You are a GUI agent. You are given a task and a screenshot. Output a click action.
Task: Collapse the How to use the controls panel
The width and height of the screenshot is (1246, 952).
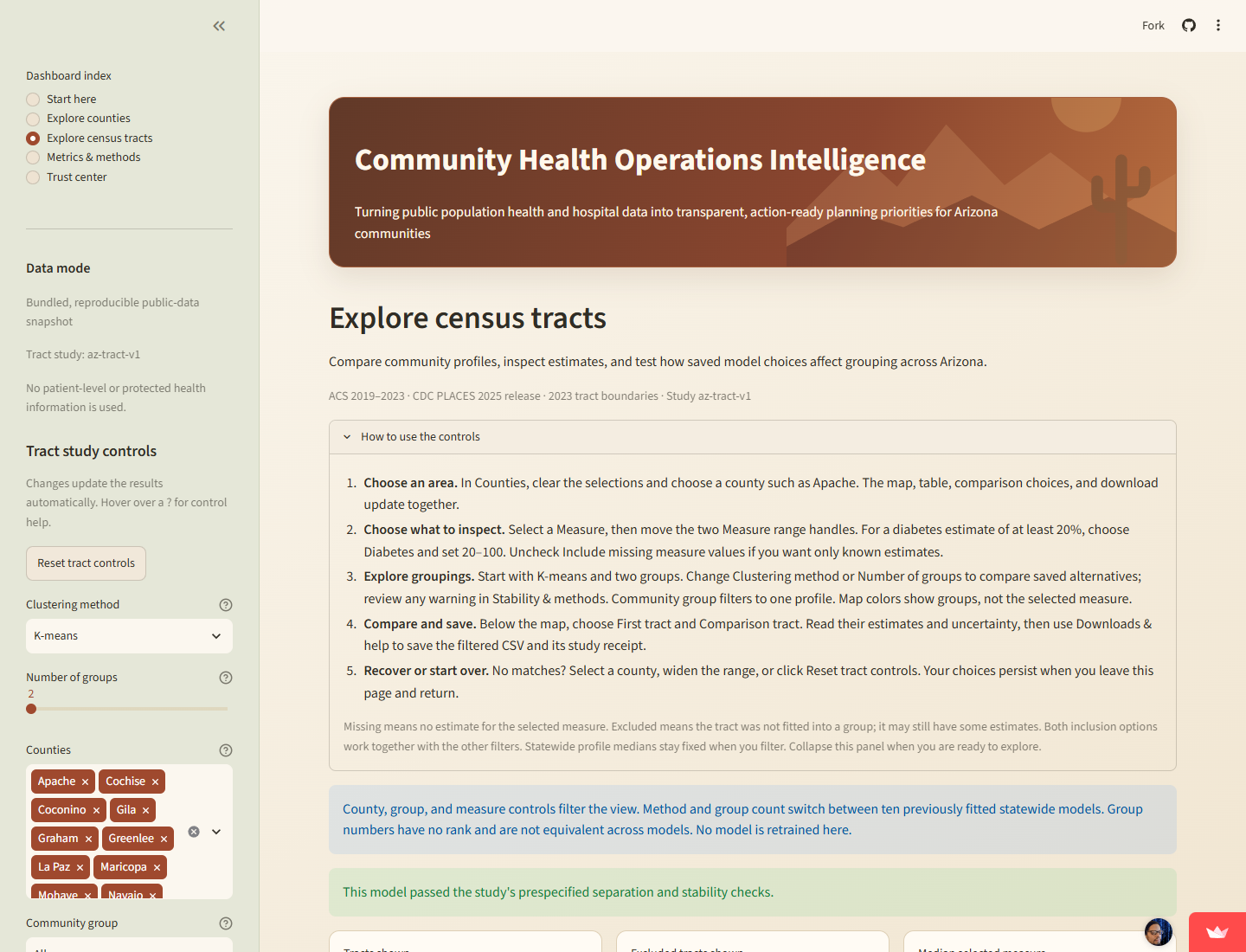[753, 437]
